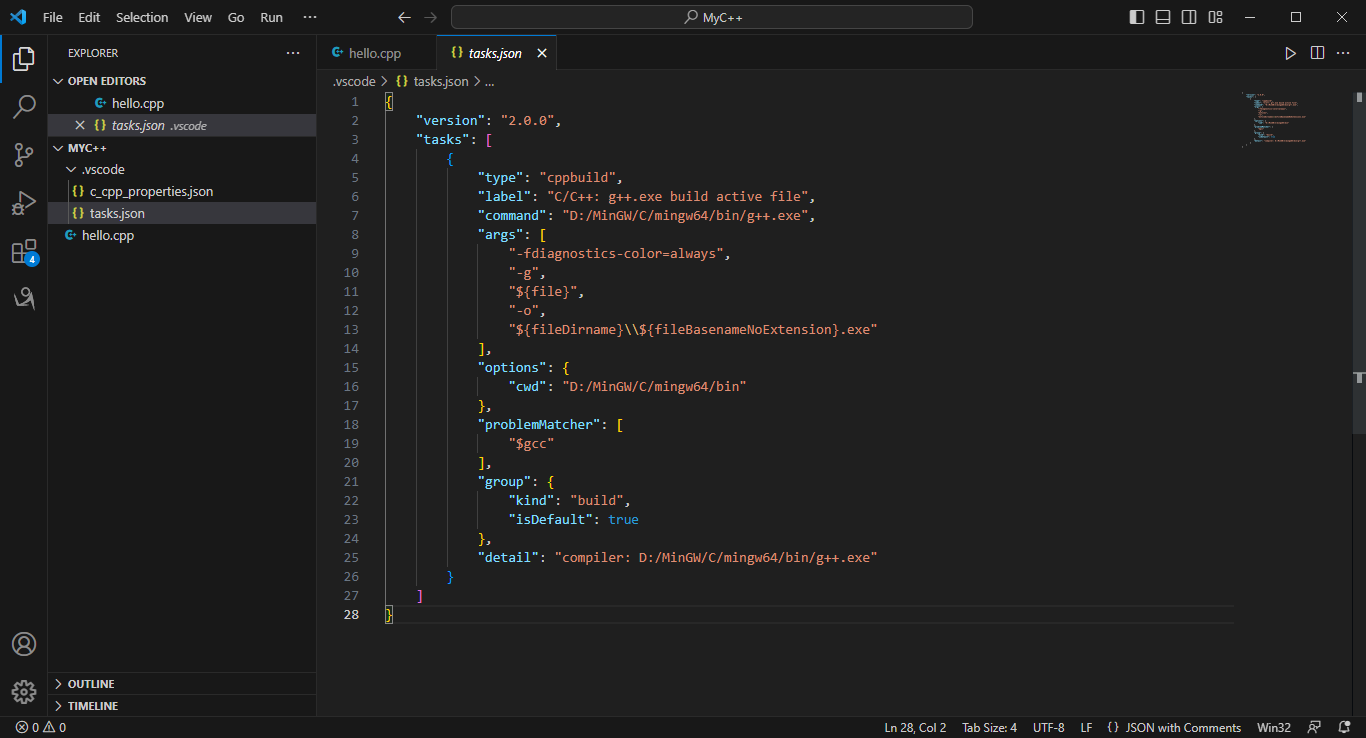
Task: Click the Run play button in editor toolbar
Action: [x=1290, y=53]
